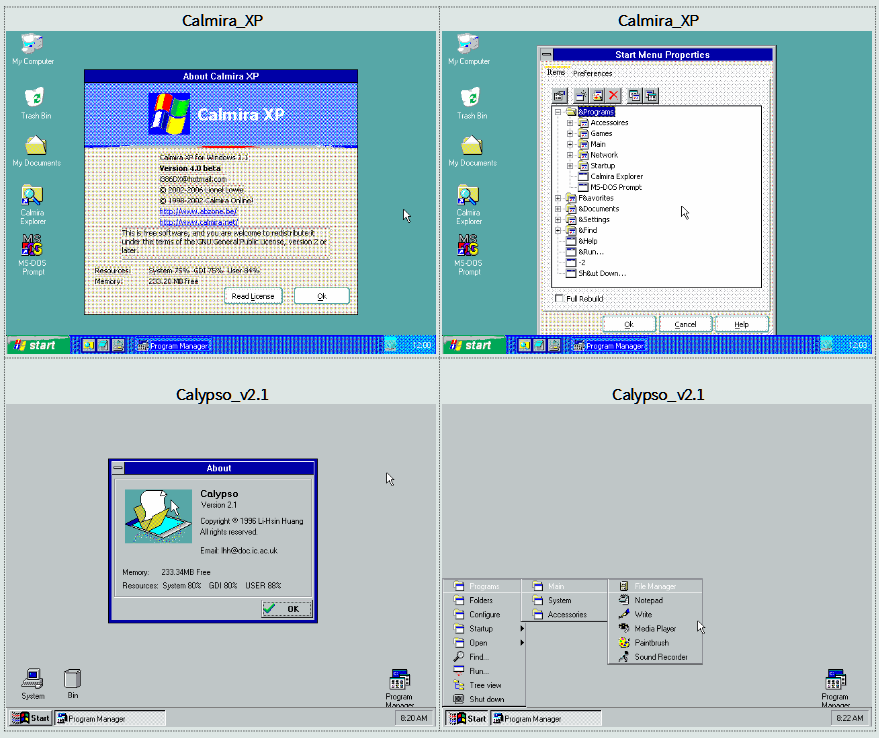This screenshot has width=879, height=738.
Task: Click the green start button beside the 12:00 taskbar
Action: click(x=38, y=345)
